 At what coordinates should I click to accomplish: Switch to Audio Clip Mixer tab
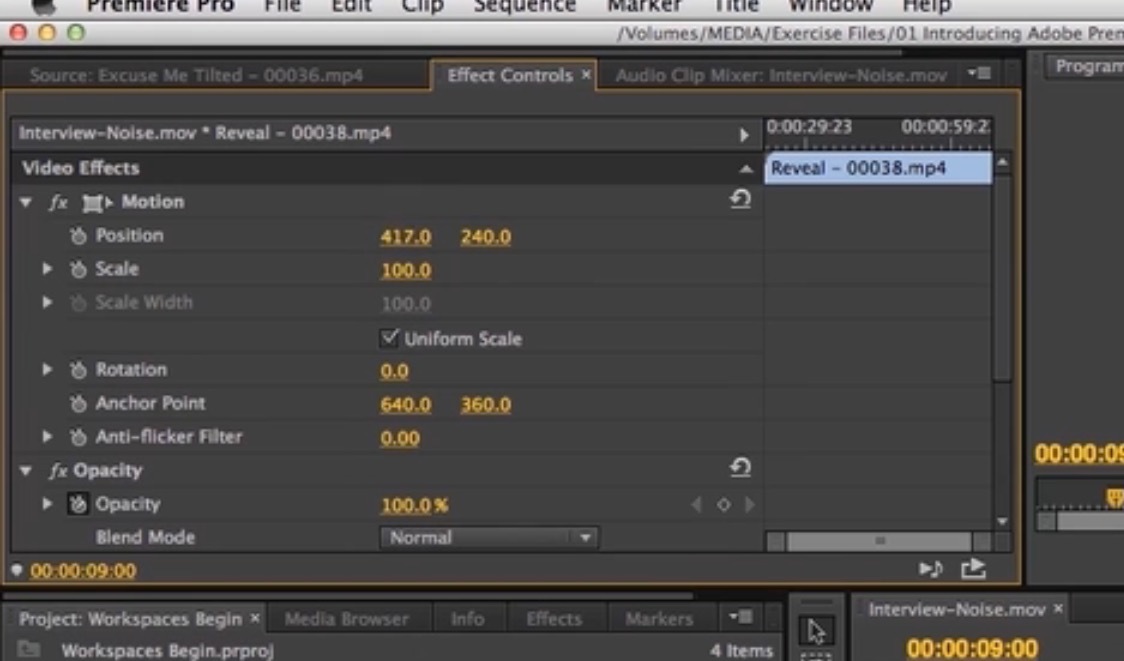point(781,75)
